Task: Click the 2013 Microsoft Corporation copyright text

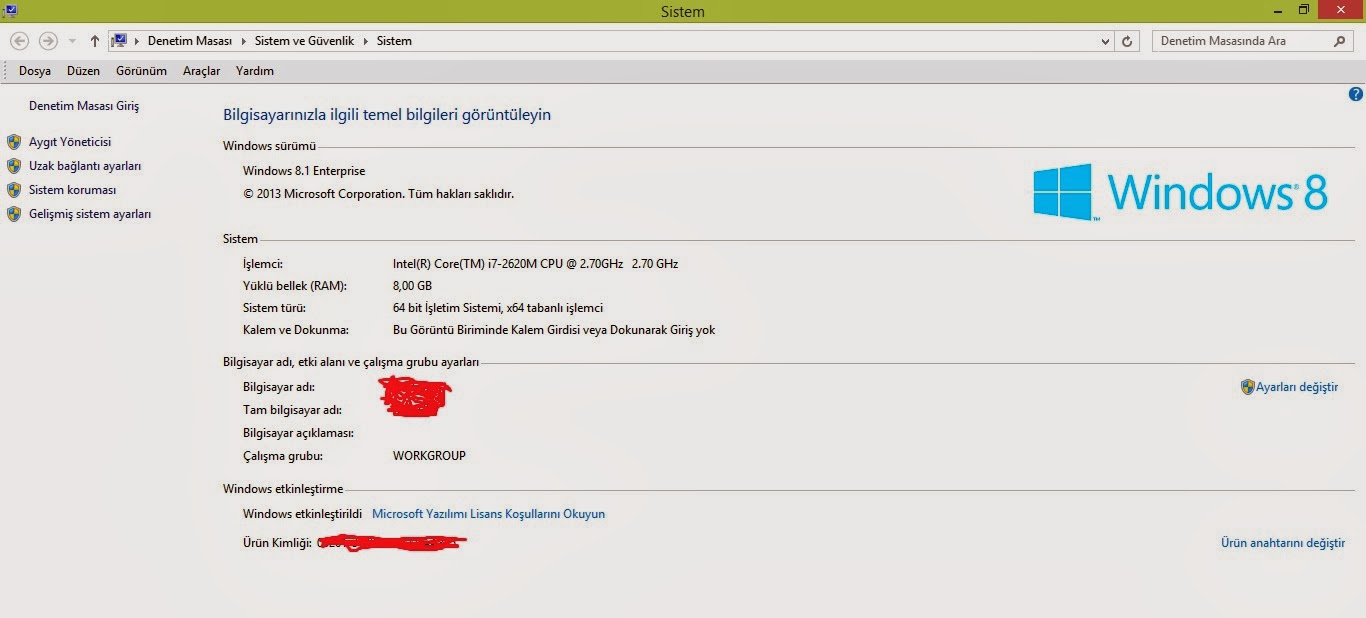Action: (378, 194)
